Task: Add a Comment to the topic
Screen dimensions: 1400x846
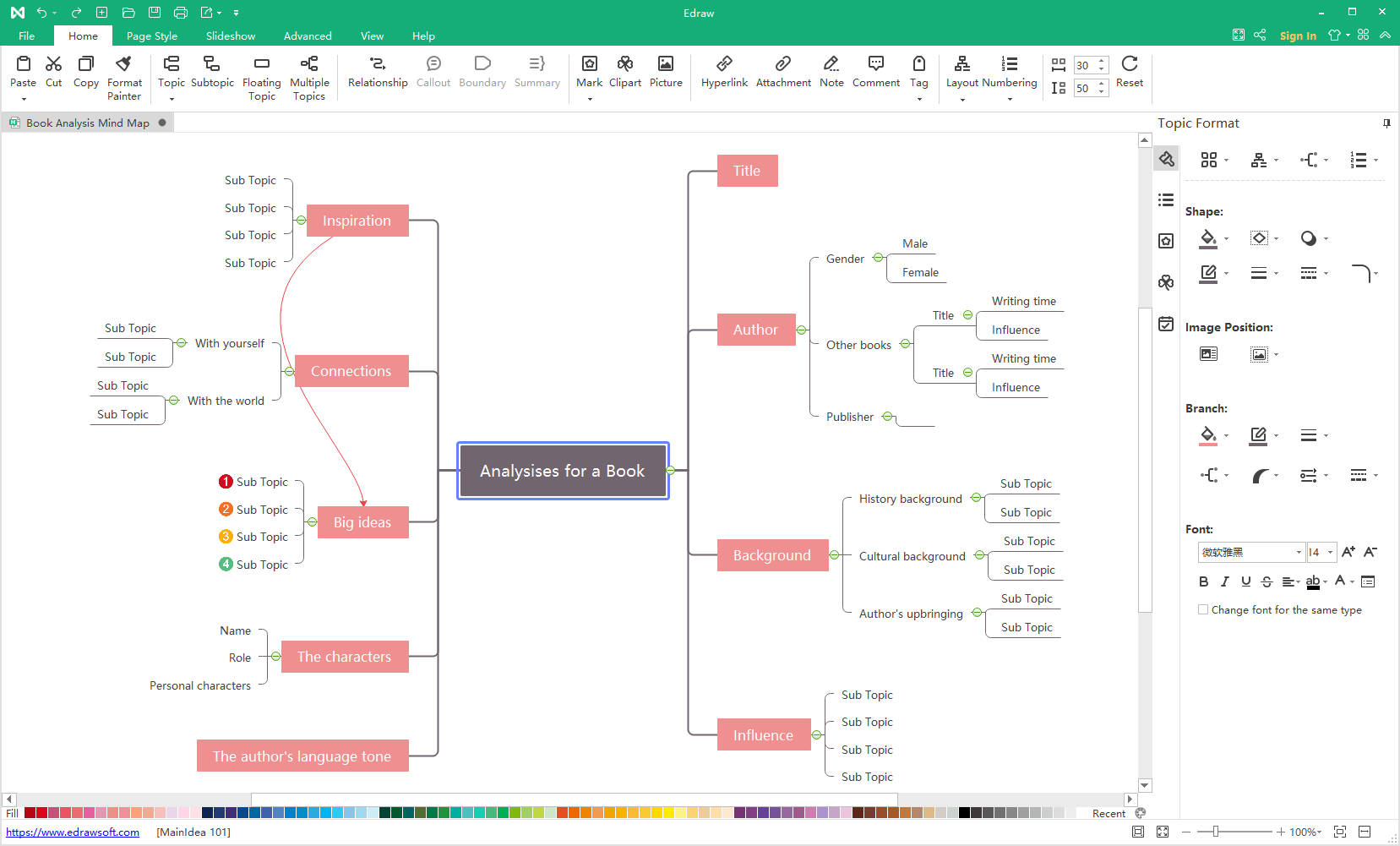Action: click(x=875, y=64)
